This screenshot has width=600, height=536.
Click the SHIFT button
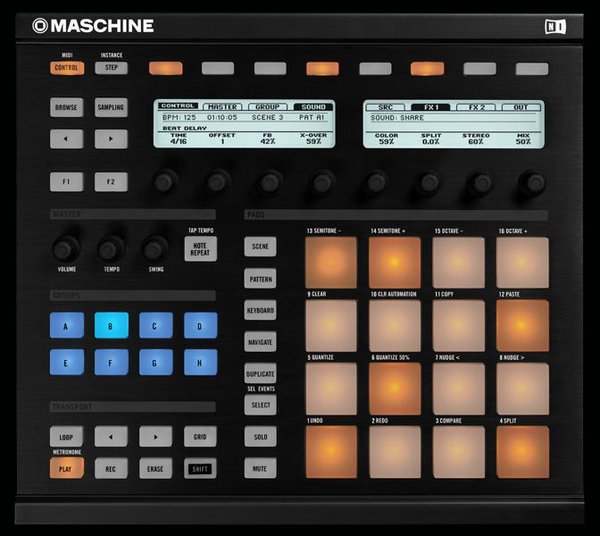pyautogui.click(x=200, y=468)
